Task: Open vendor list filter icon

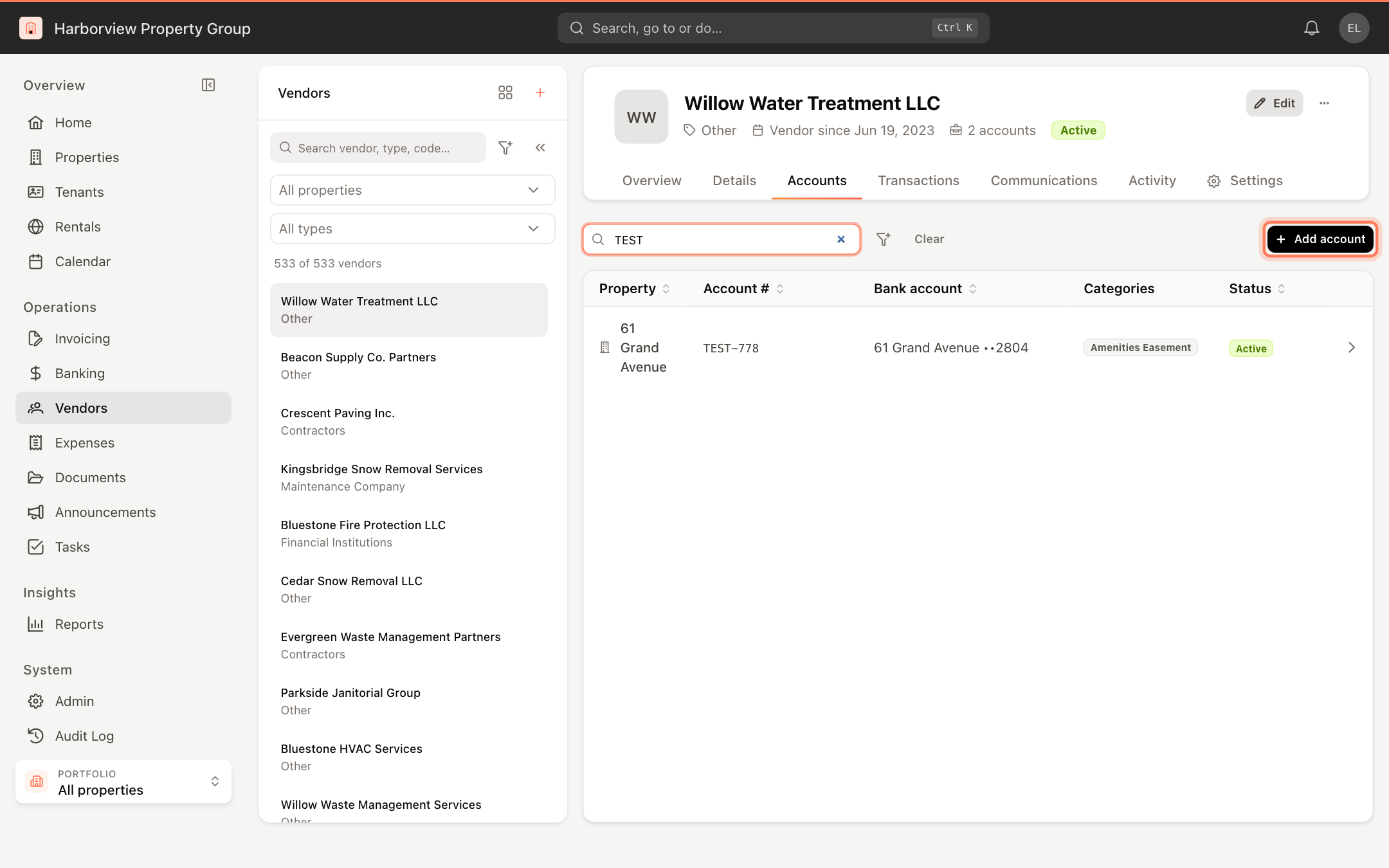Action: coord(505,148)
